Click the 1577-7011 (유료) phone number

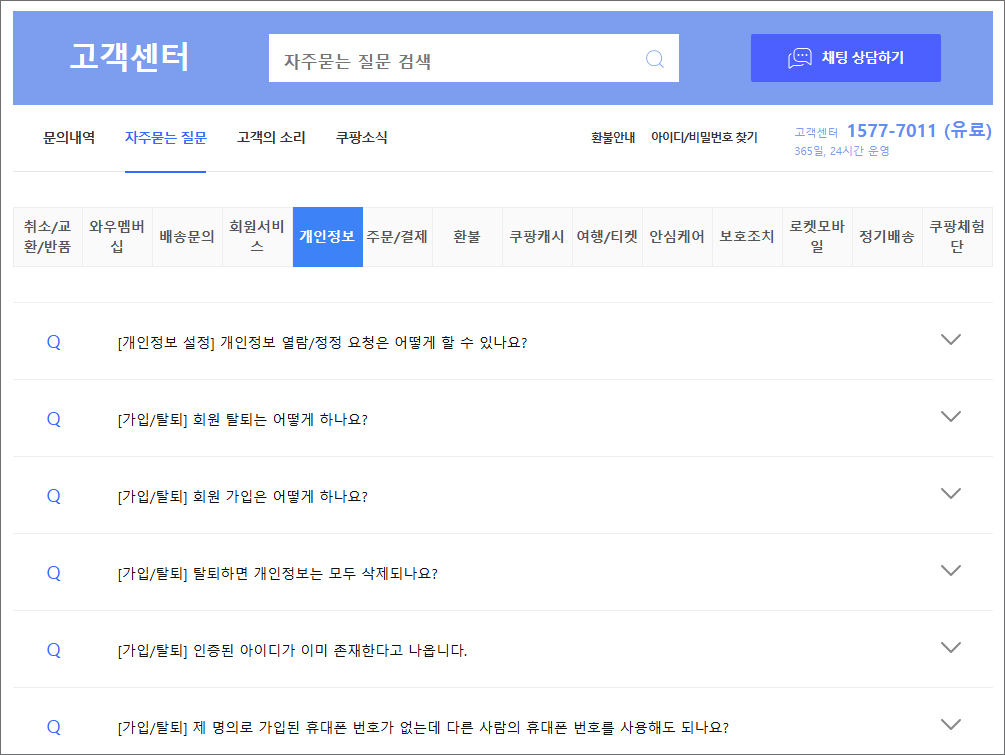[919, 131]
